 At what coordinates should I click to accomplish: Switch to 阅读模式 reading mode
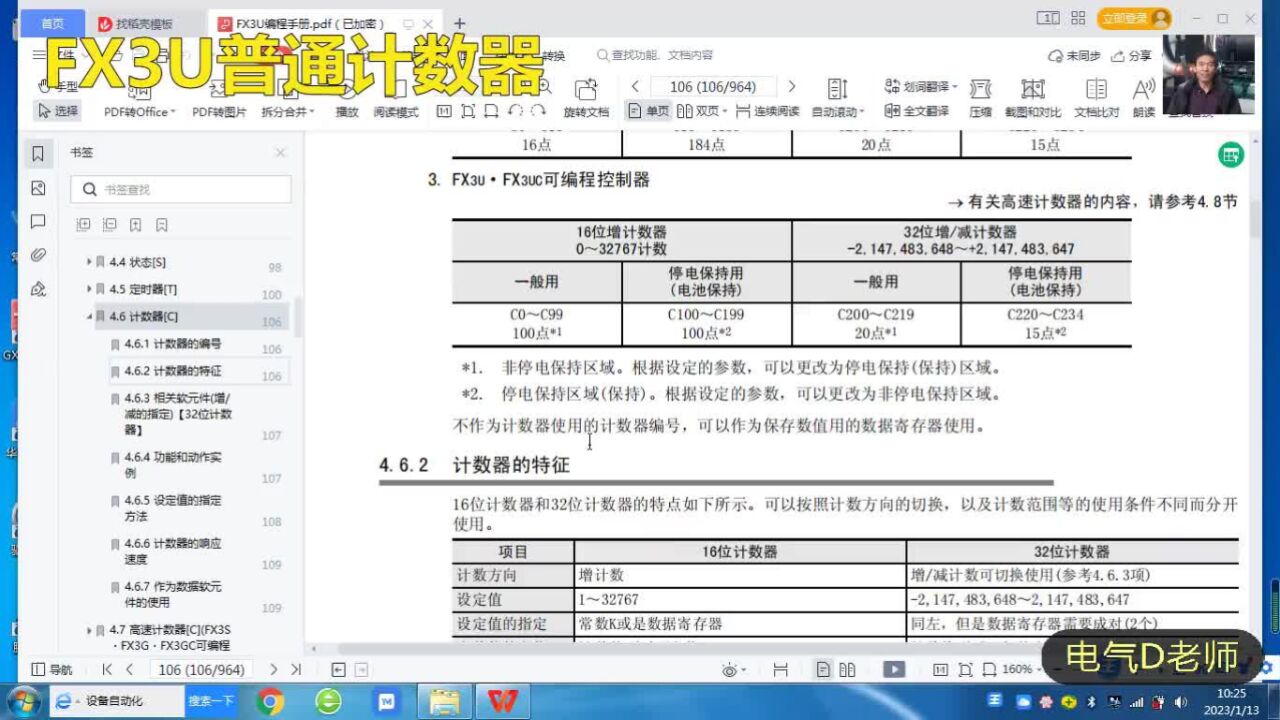point(396,112)
